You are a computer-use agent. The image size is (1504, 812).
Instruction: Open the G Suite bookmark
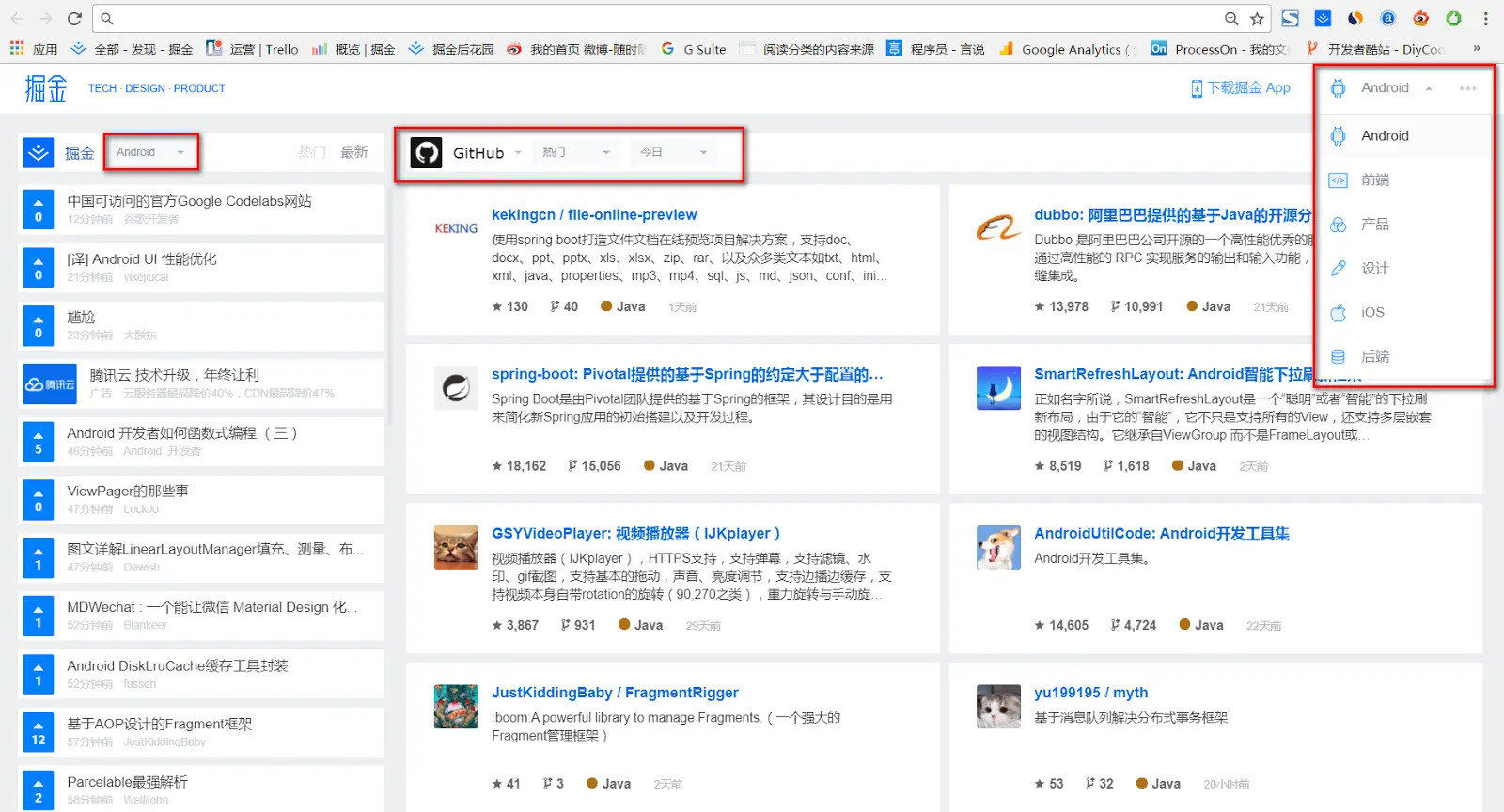click(694, 49)
